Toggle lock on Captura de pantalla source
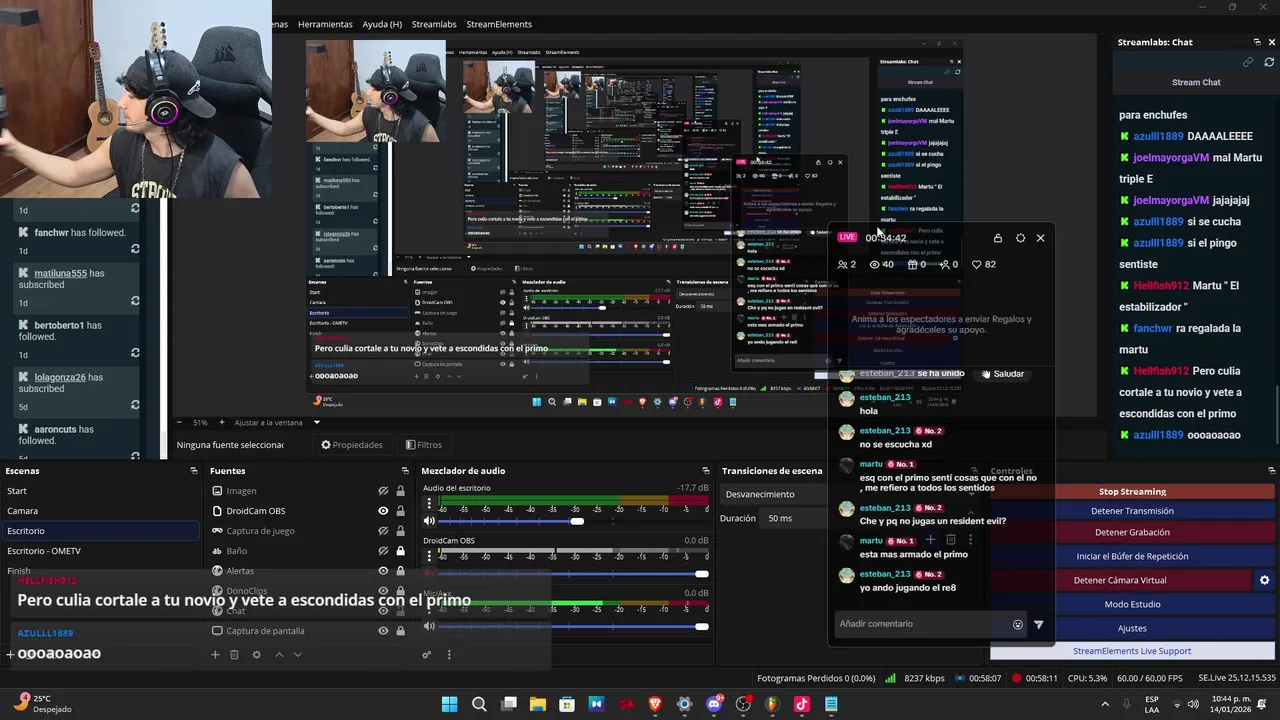1280x720 pixels. click(x=401, y=631)
